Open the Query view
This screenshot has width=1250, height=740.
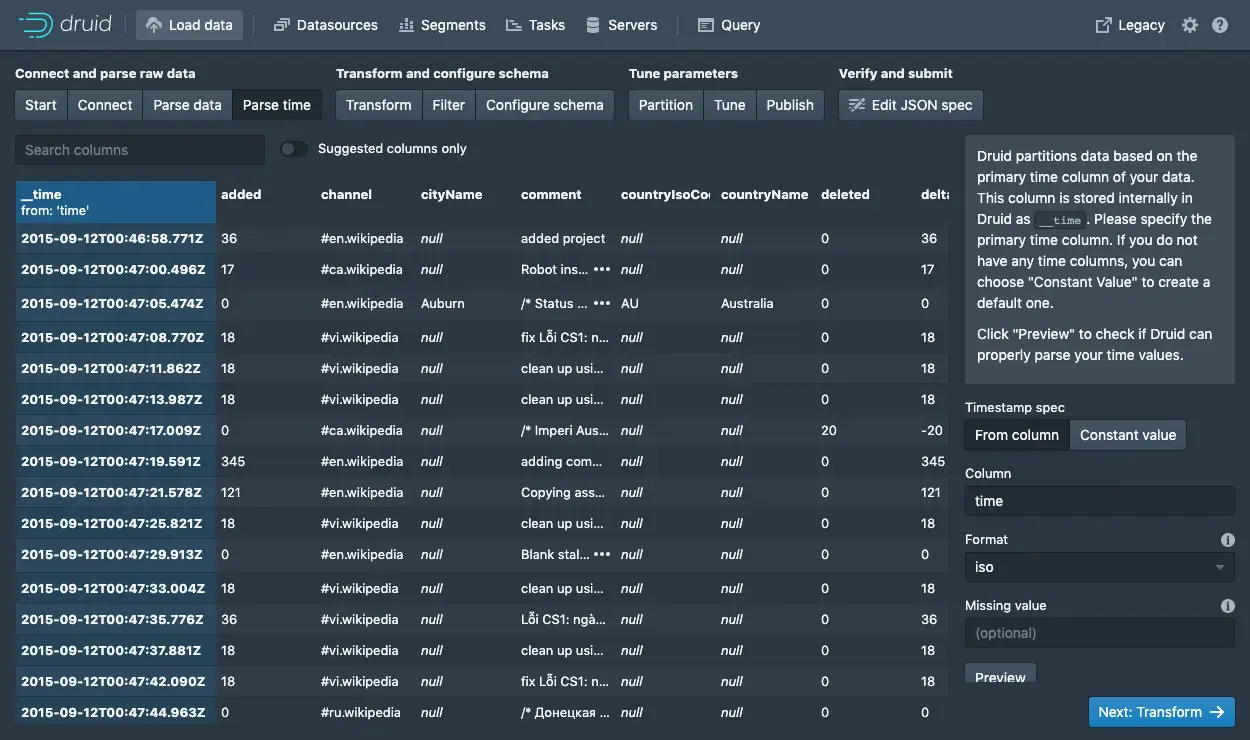point(729,25)
